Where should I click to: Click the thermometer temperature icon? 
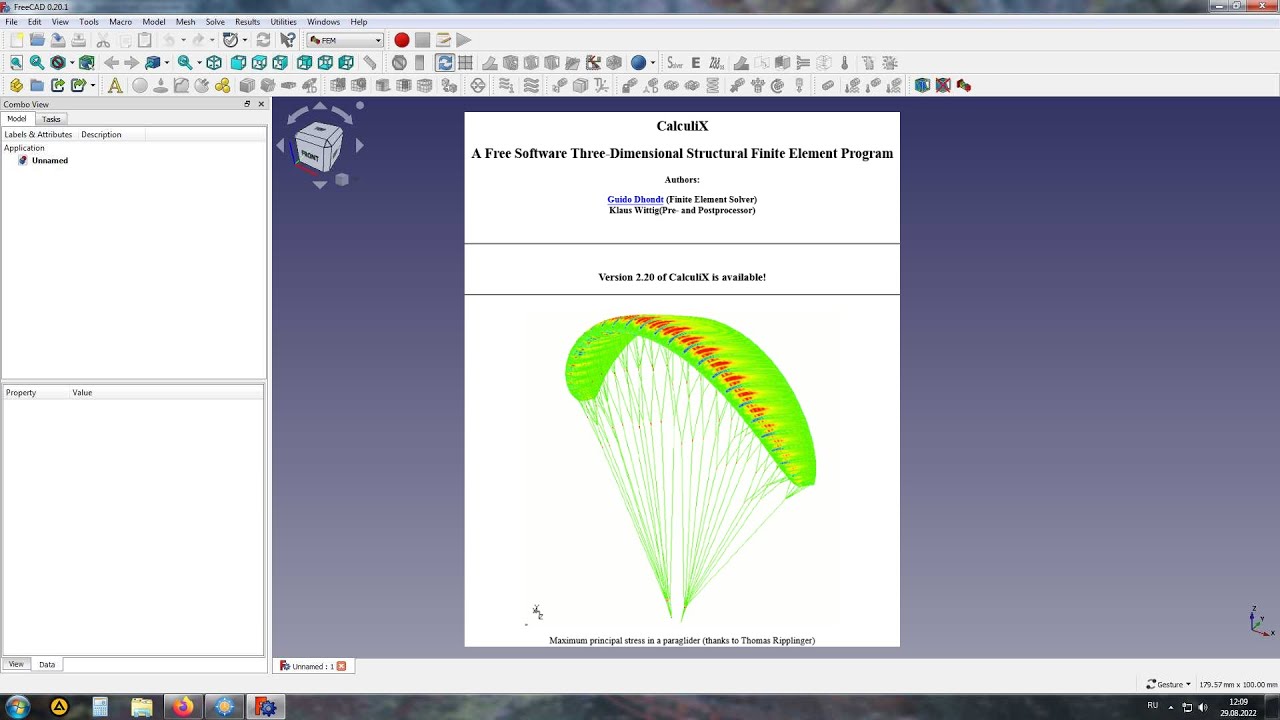tap(845, 62)
